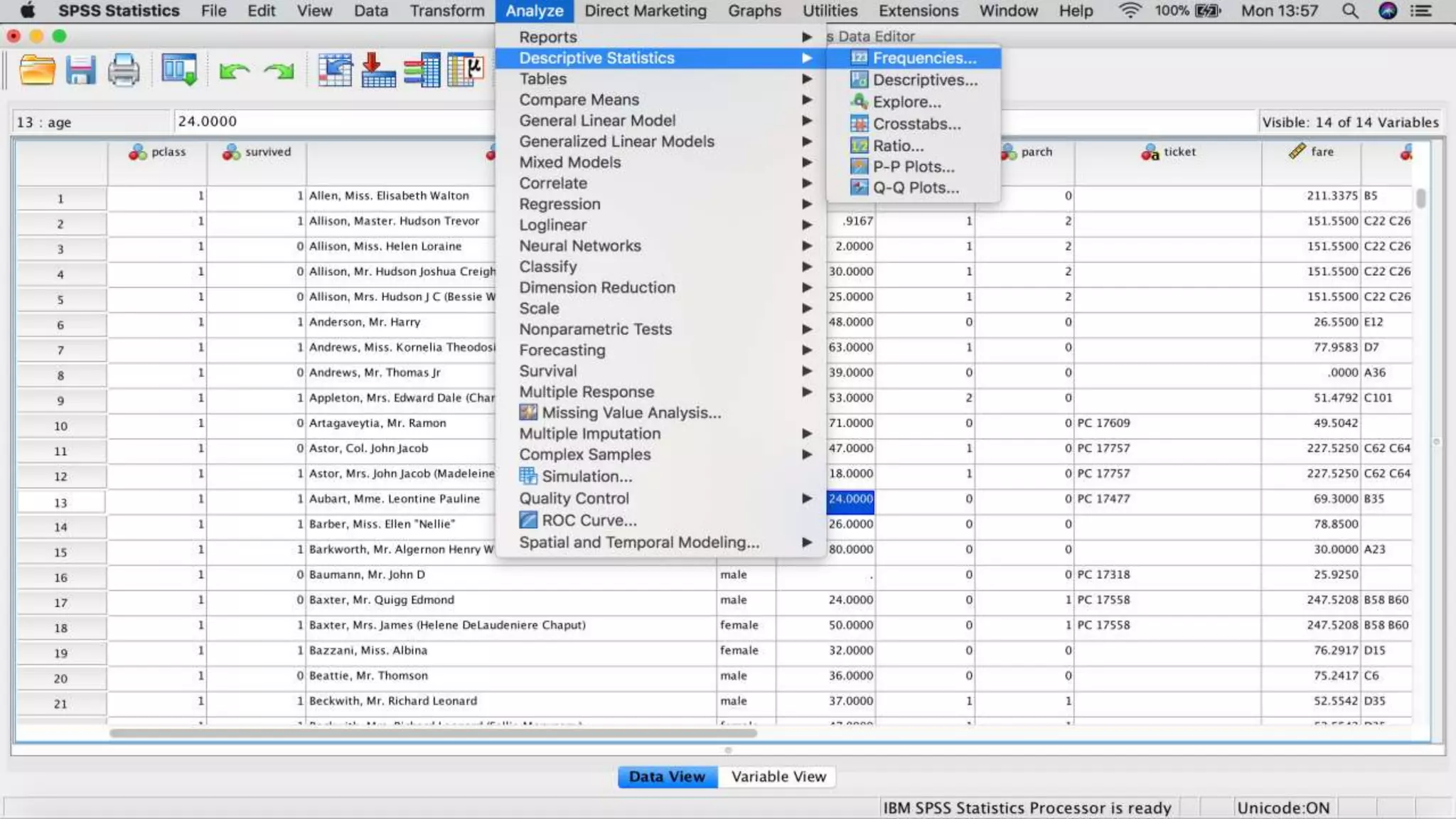Viewport: 1456px width, 819px height.
Task: Expand the Regression submenu
Action: [x=560, y=204]
